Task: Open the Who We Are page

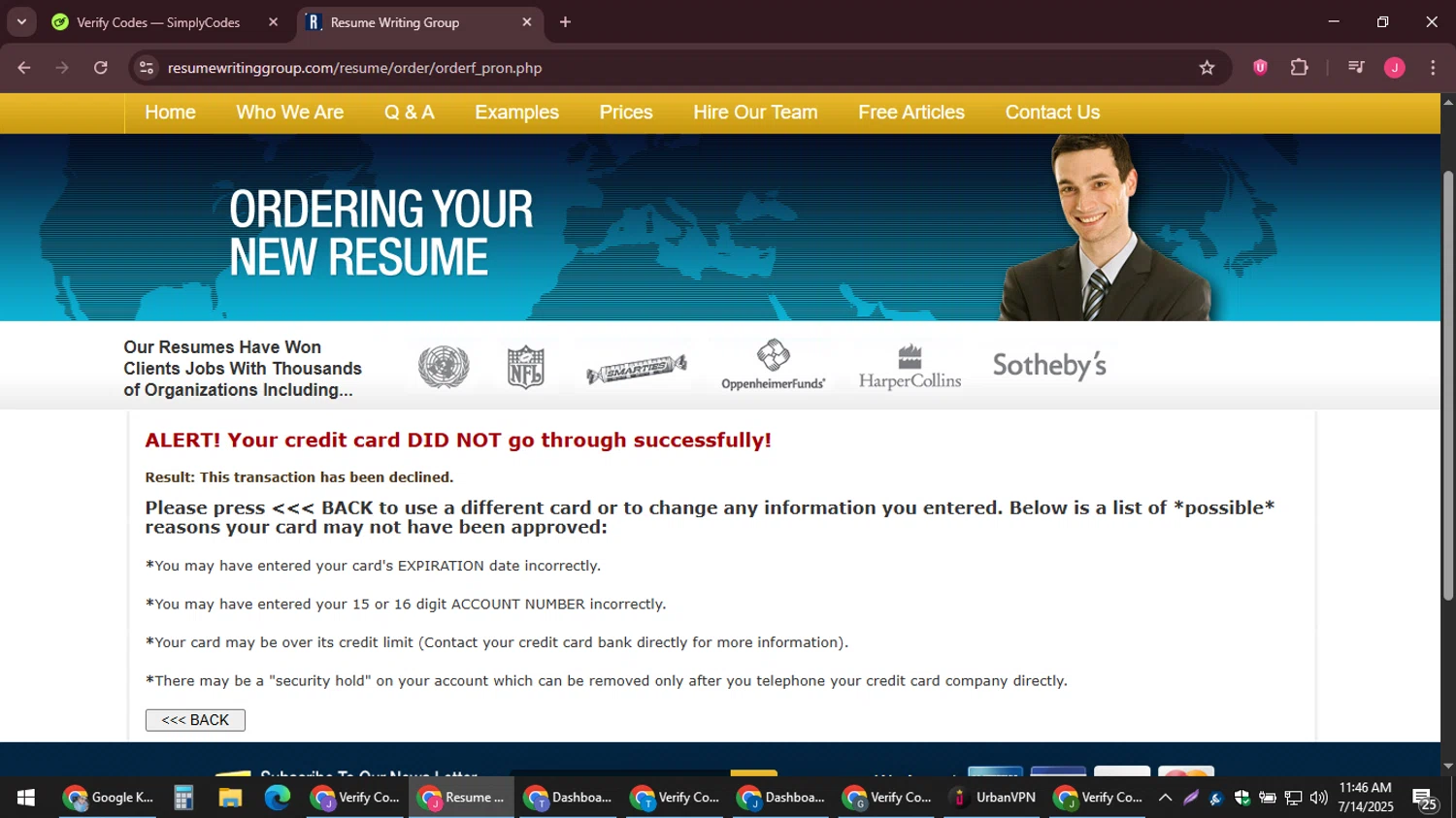Action: click(289, 113)
